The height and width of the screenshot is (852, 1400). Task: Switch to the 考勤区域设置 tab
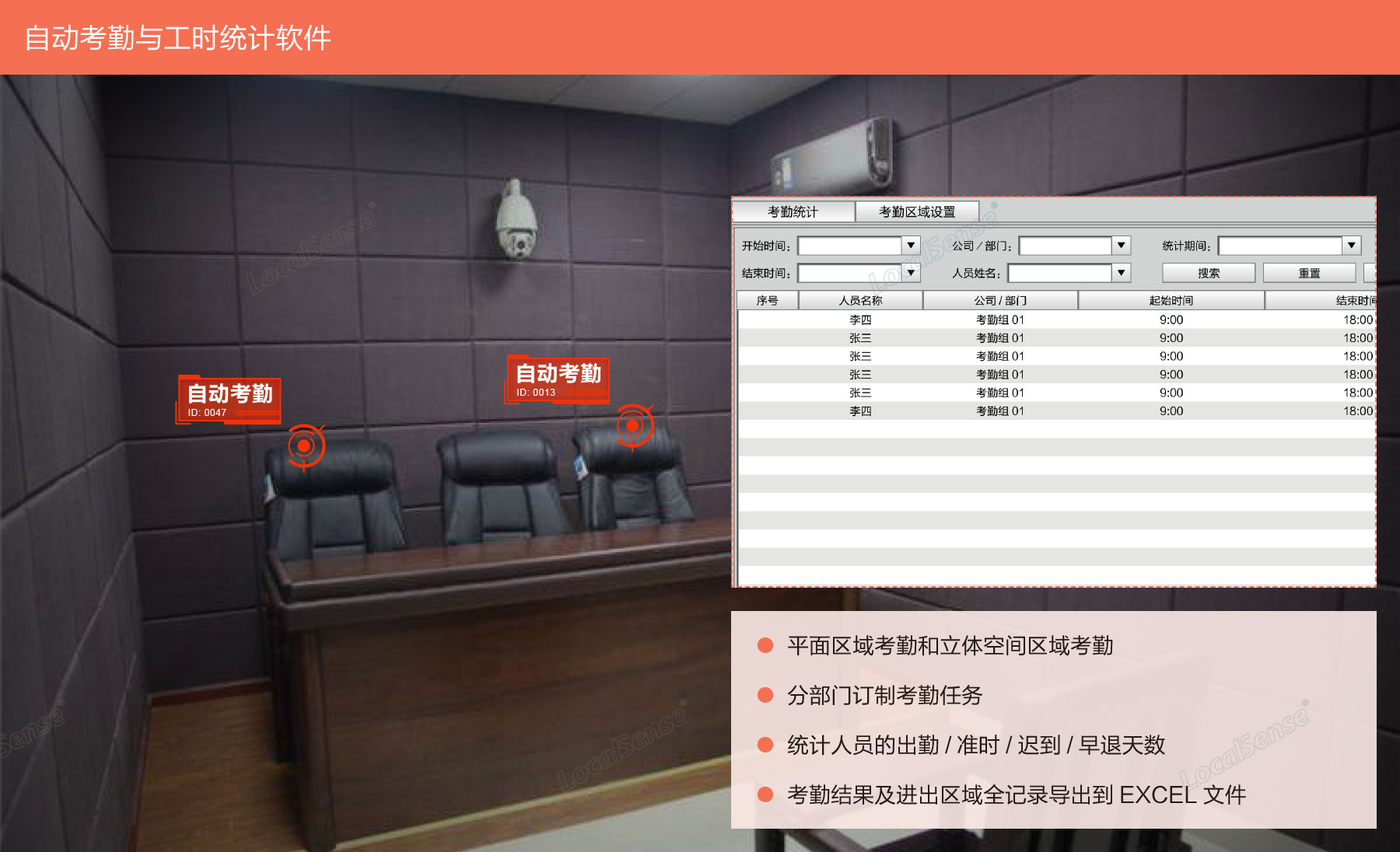pos(917,211)
